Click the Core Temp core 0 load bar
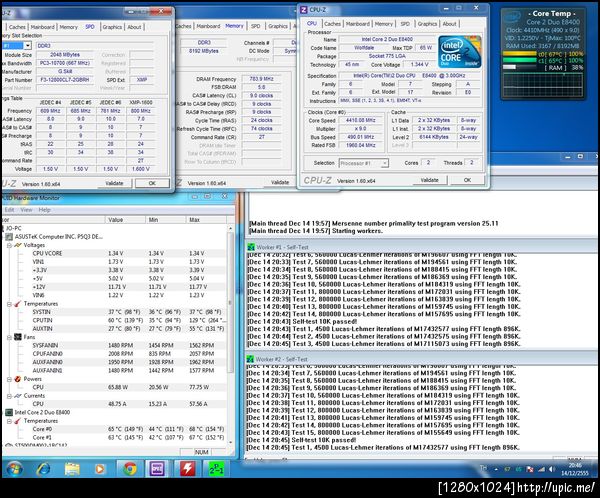This screenshot has width=600, height=498. coord(519,54)
